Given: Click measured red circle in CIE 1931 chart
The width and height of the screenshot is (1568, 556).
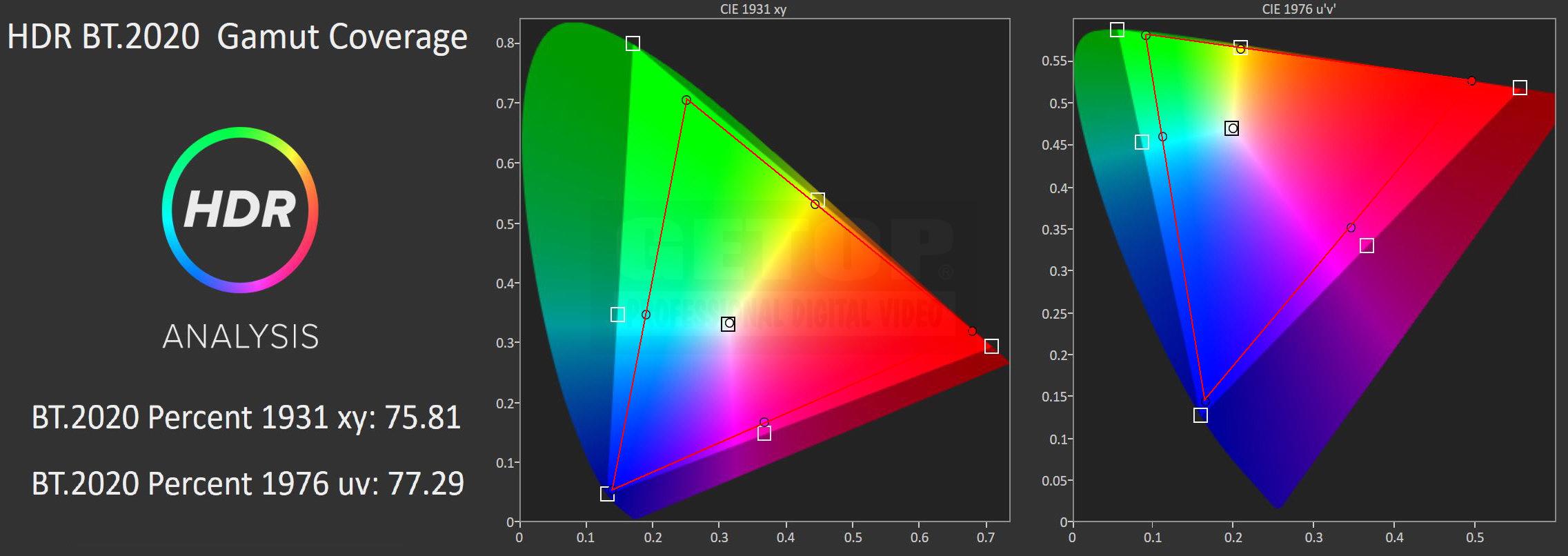Looking at the screenshot, I should (x=972, y=331).
